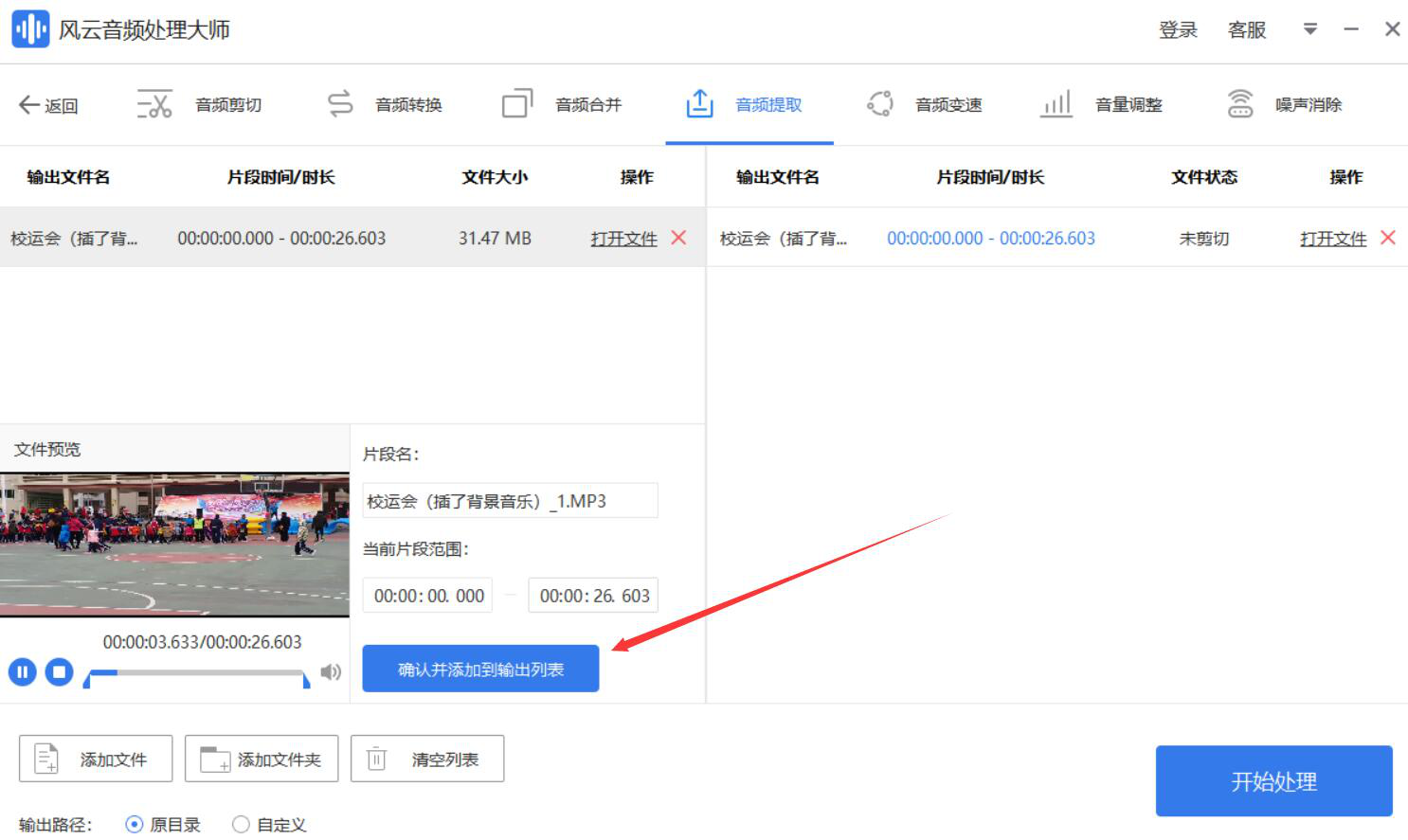
Task: Click the 未剪切 file status cell
Action: coord(1204,239)
